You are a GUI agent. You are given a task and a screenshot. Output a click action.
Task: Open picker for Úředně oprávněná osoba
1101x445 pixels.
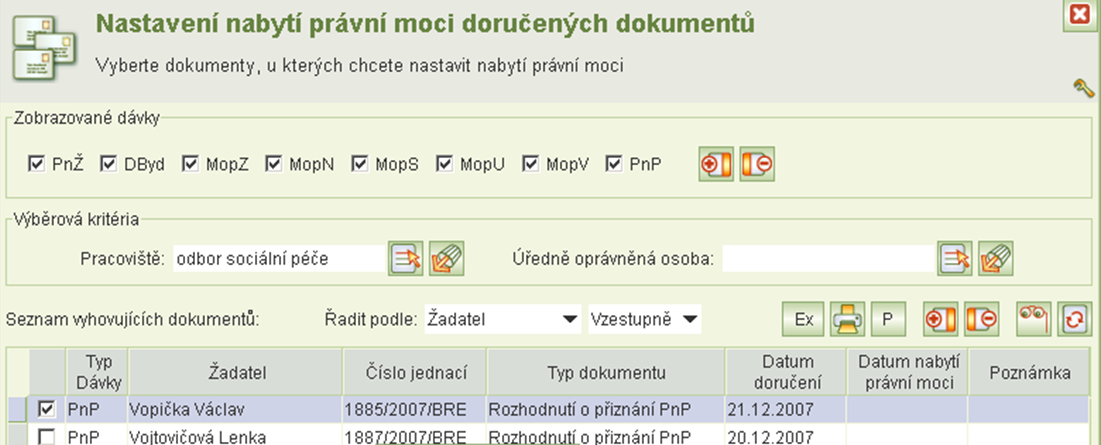[x=954, y=258]
